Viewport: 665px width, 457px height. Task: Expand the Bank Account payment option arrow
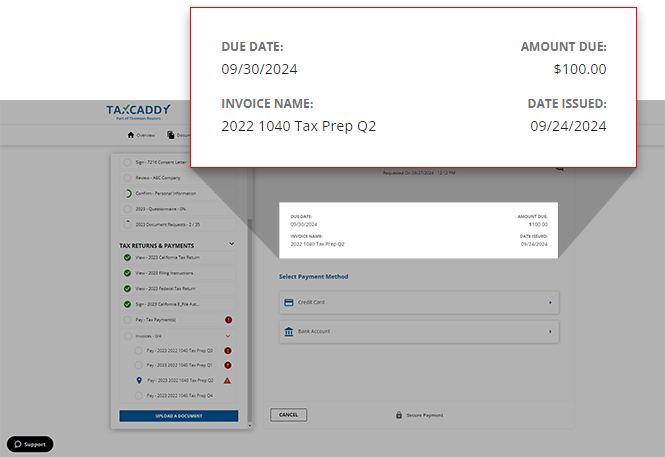coord(549,331)
